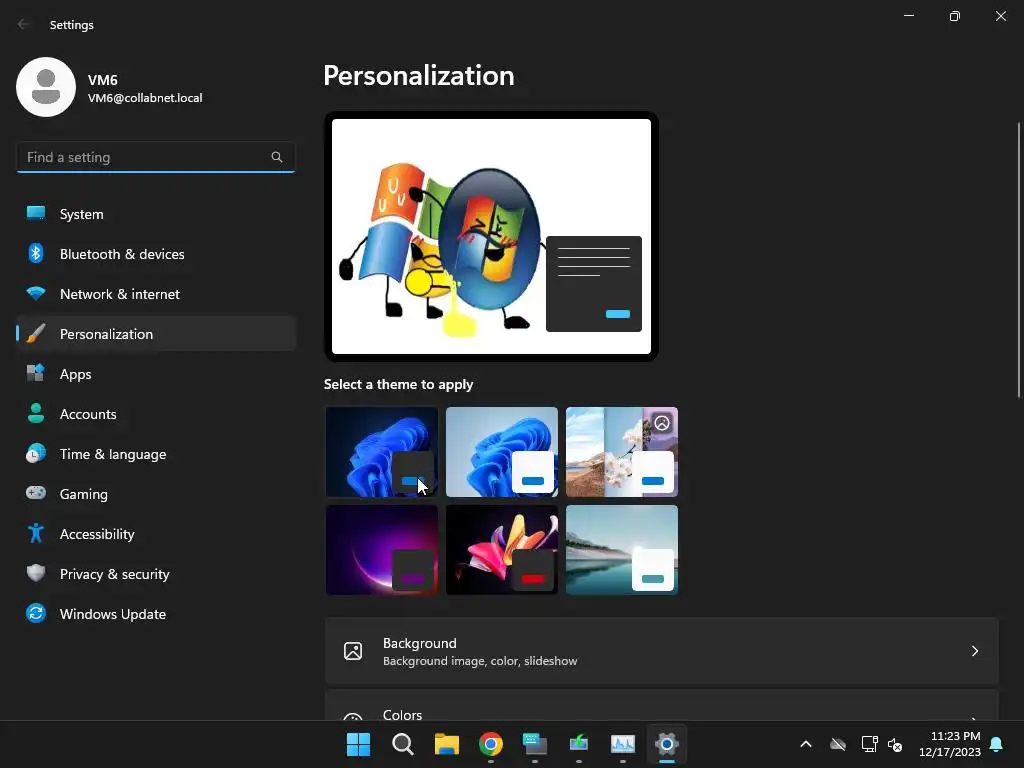Apply the Windows dark blue bloom theme

point(382,452)
